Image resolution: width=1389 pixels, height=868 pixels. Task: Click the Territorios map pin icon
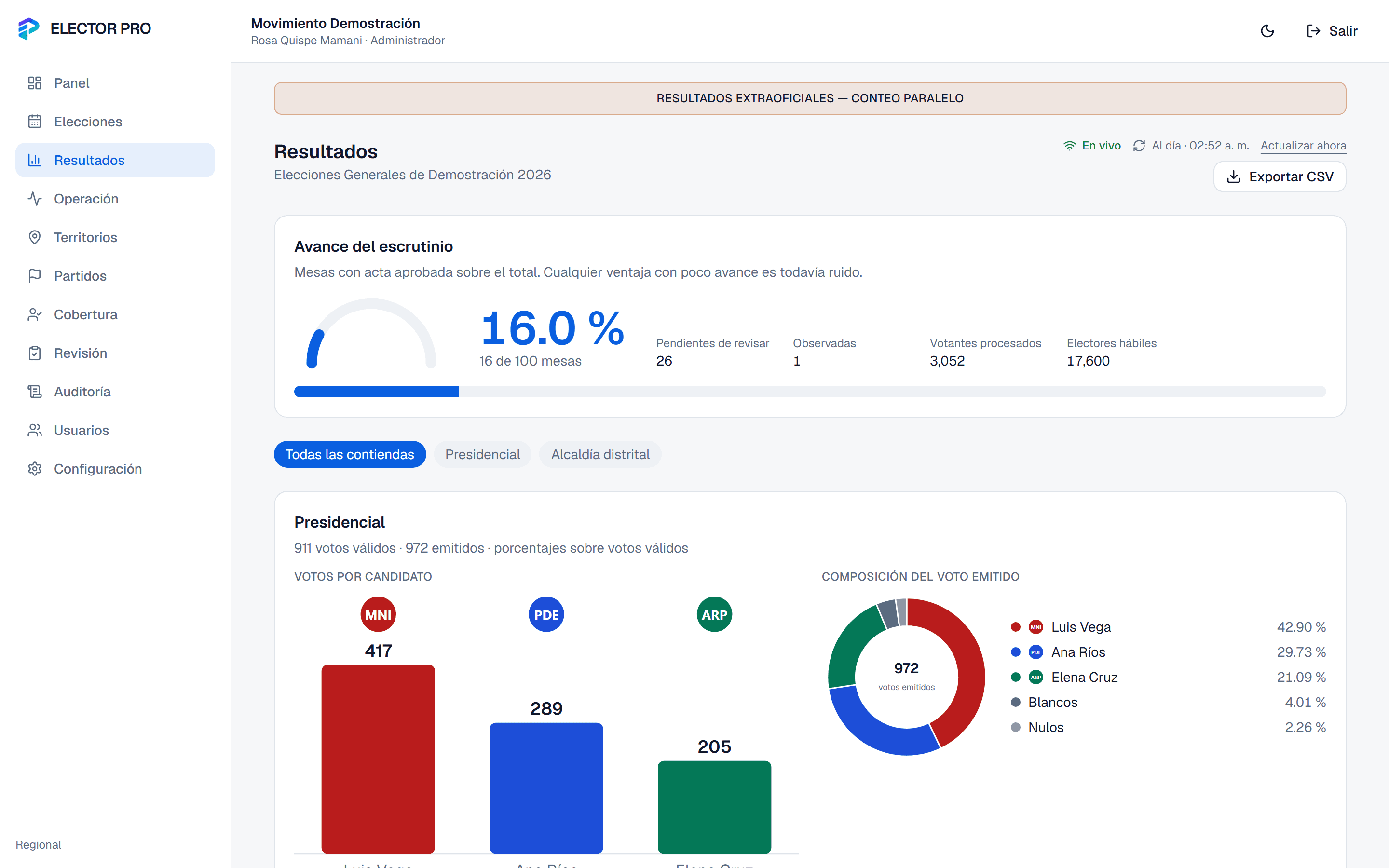(34, 237)
